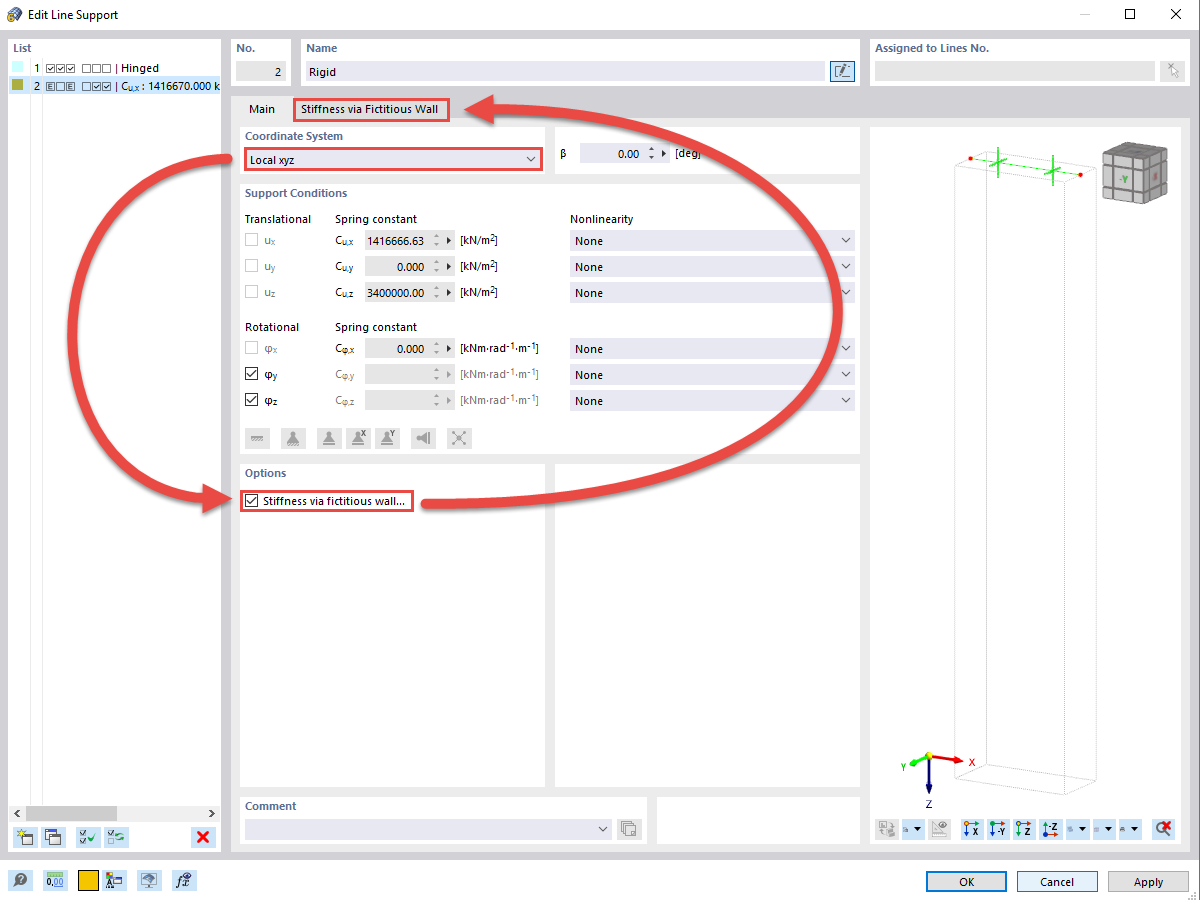Image resolution: width=1200 pixels, height=900 pixels.
Task: Open the units and decimal places settings icon
Action: [x=55, y=880]
